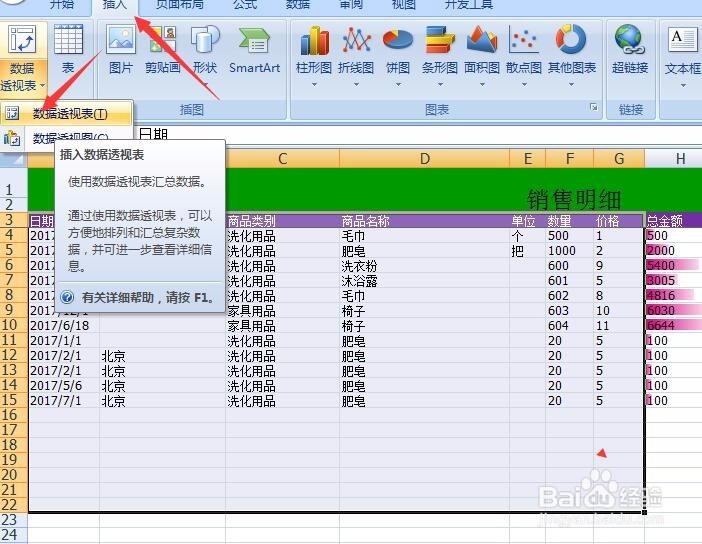Click price cell 11 in row 10

click(619, 326)
